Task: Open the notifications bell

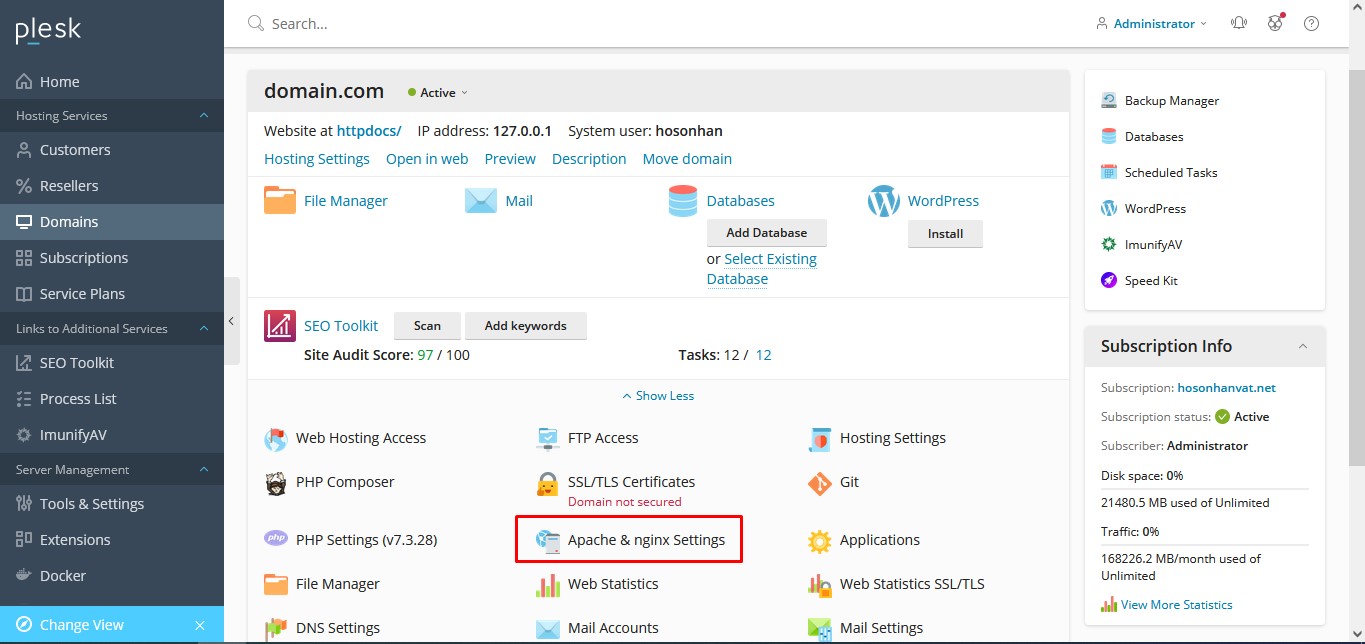Action: (1238, 22)
